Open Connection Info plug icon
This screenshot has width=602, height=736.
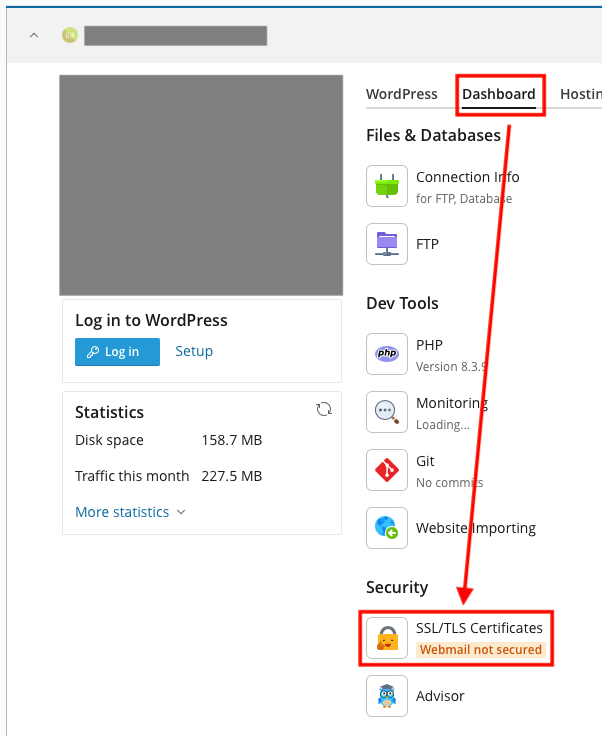point(387,186)
